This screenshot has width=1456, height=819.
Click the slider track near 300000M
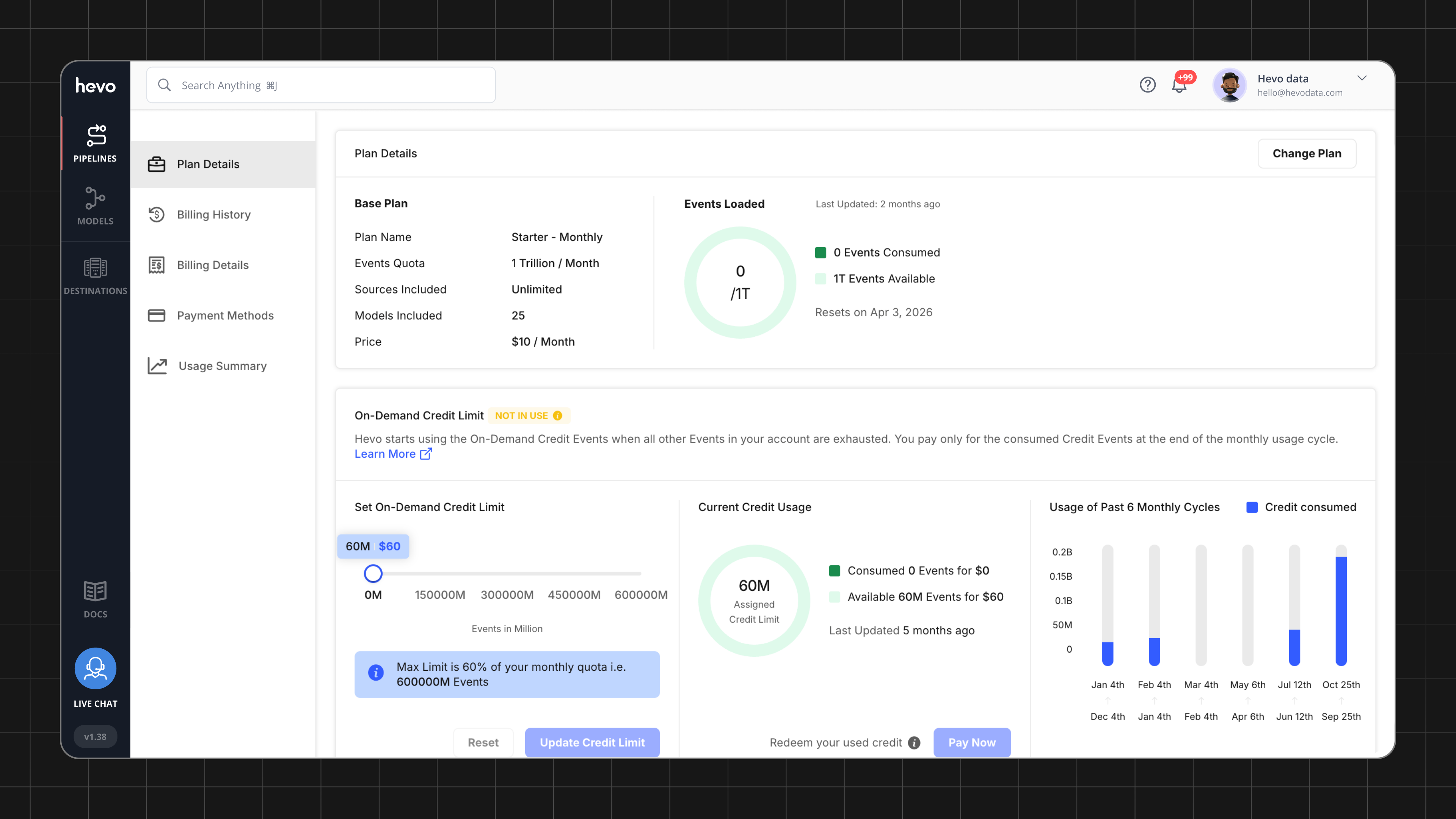tap(507, 574)
